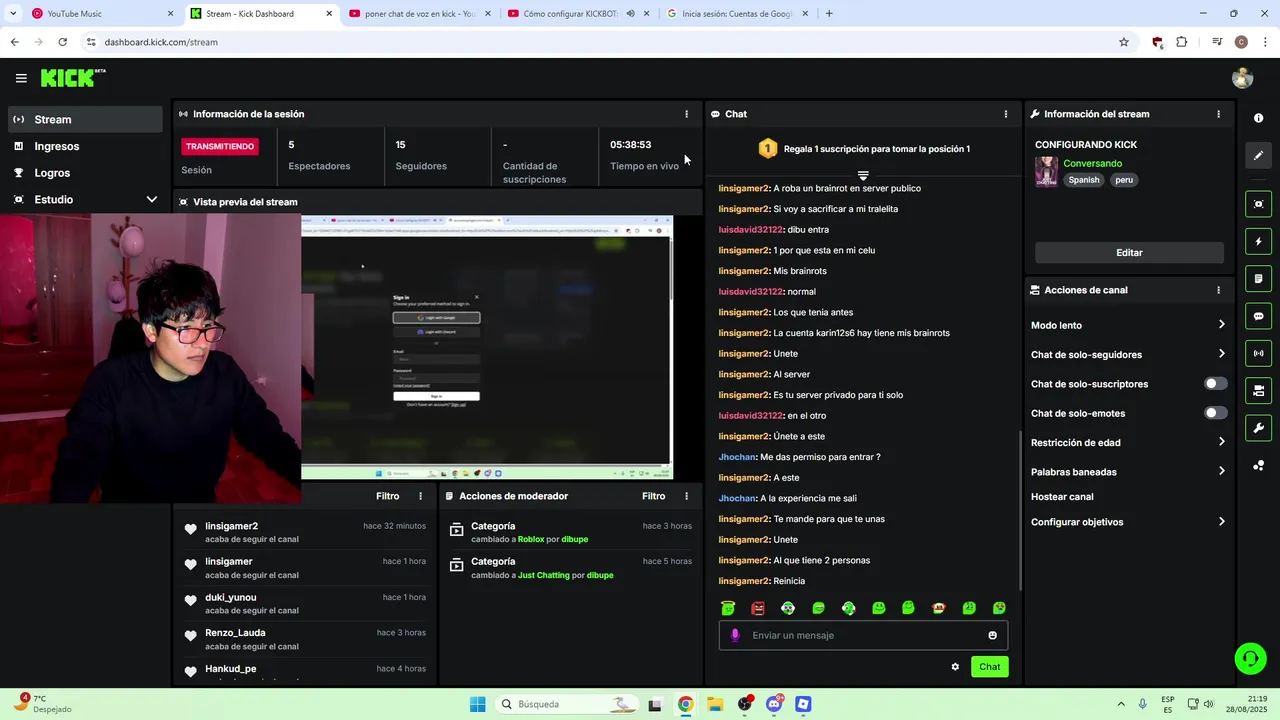Click the Just Chatting category cover image

(x=1046, y=172)
